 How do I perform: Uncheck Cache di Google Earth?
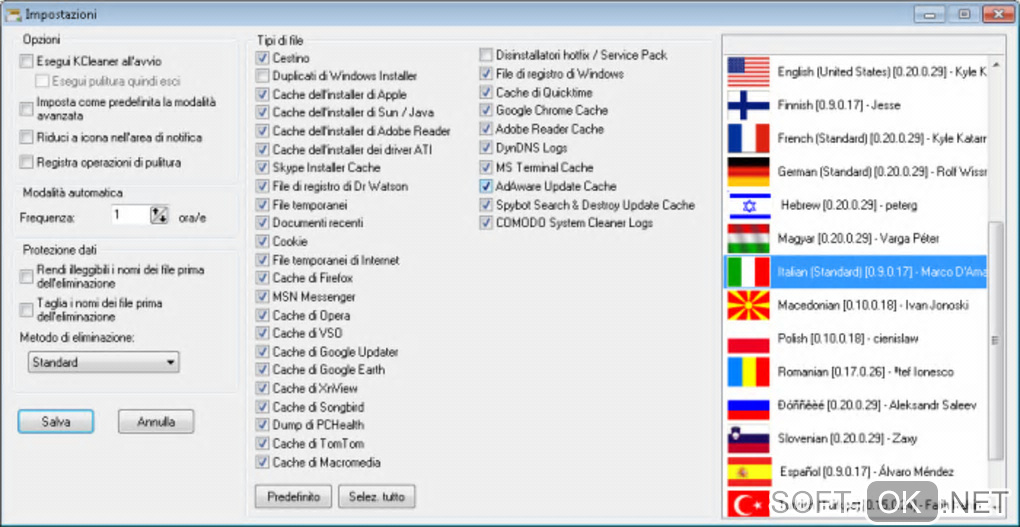pyautogui.click(x=262, y=370)
